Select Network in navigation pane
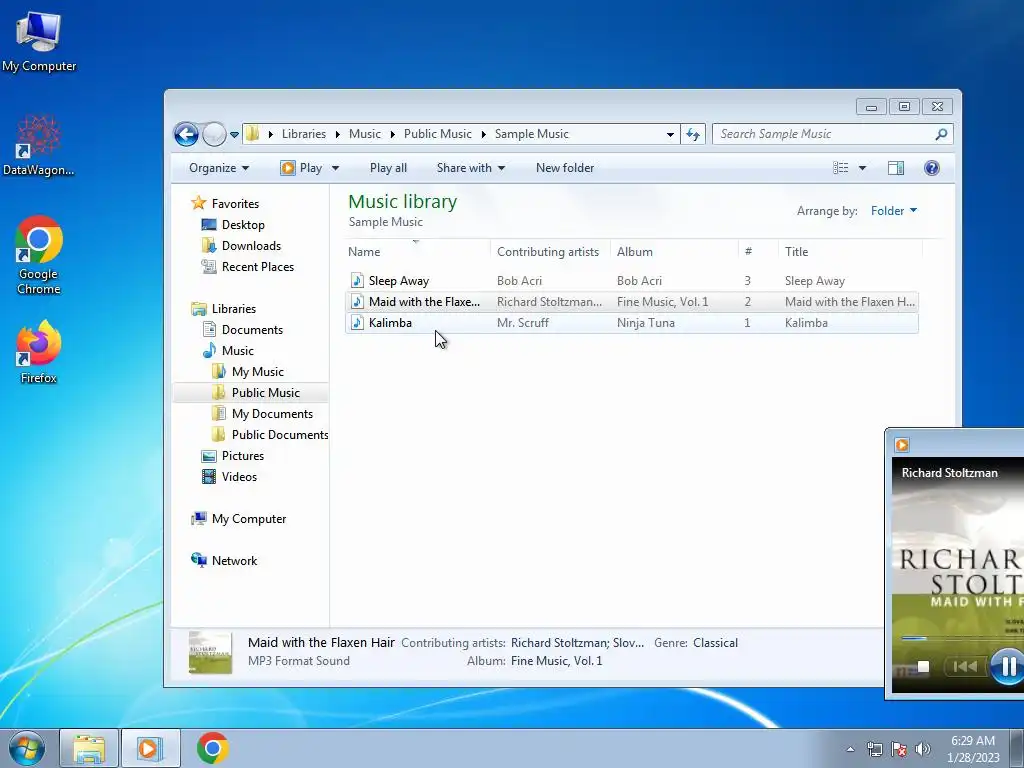The image size is (1024, 768). [234, 560]
